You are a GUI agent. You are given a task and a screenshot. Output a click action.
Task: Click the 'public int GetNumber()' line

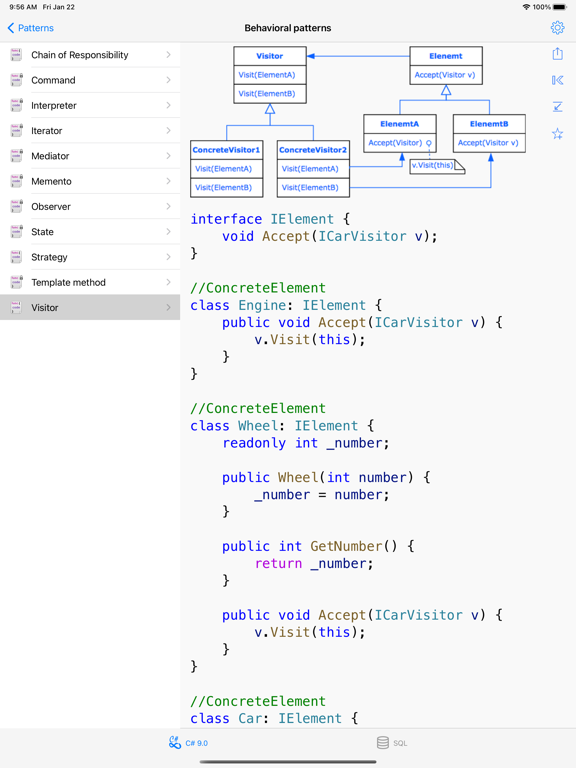318,546
